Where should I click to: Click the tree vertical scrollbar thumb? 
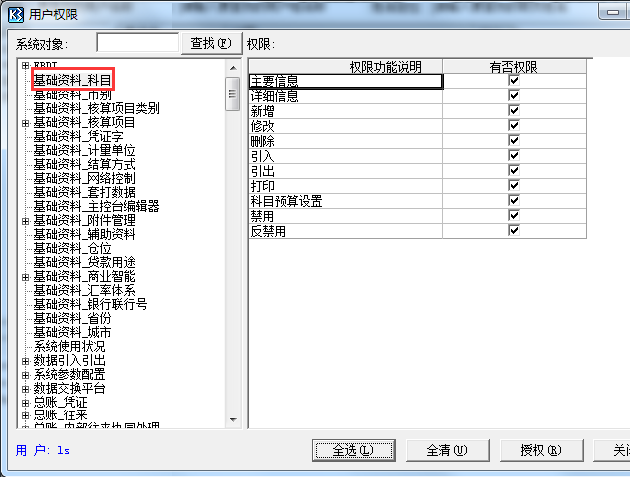[x=233, y=94]
